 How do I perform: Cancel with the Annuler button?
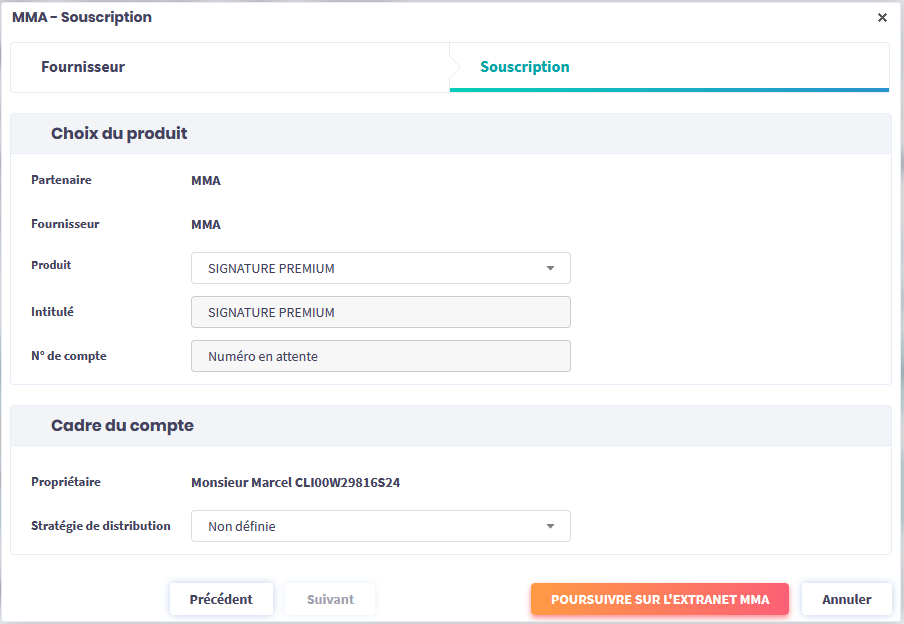click(846, 599)
